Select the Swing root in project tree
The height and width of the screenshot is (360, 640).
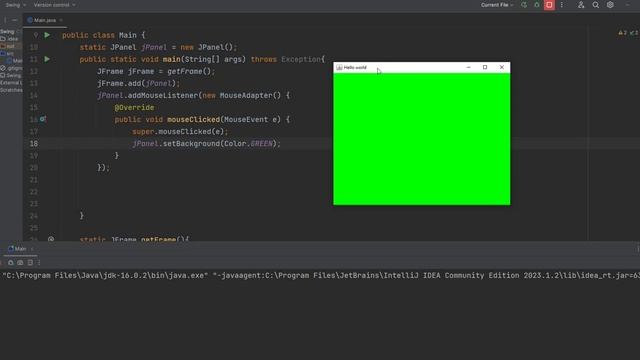(x=7, y=31)
